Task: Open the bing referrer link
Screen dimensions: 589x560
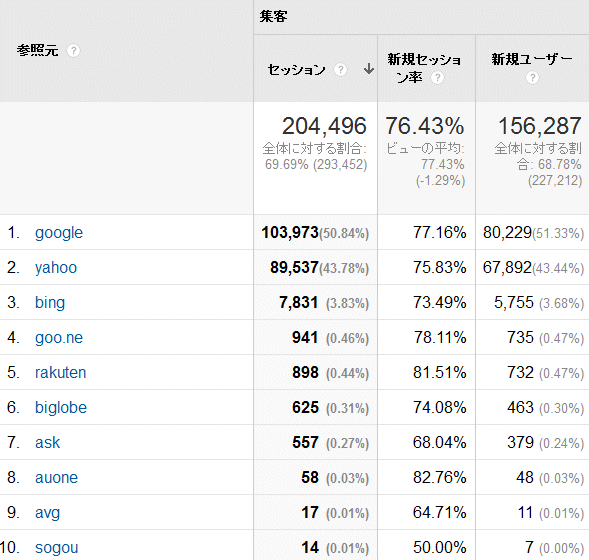Action: click(x=50, y=303)
